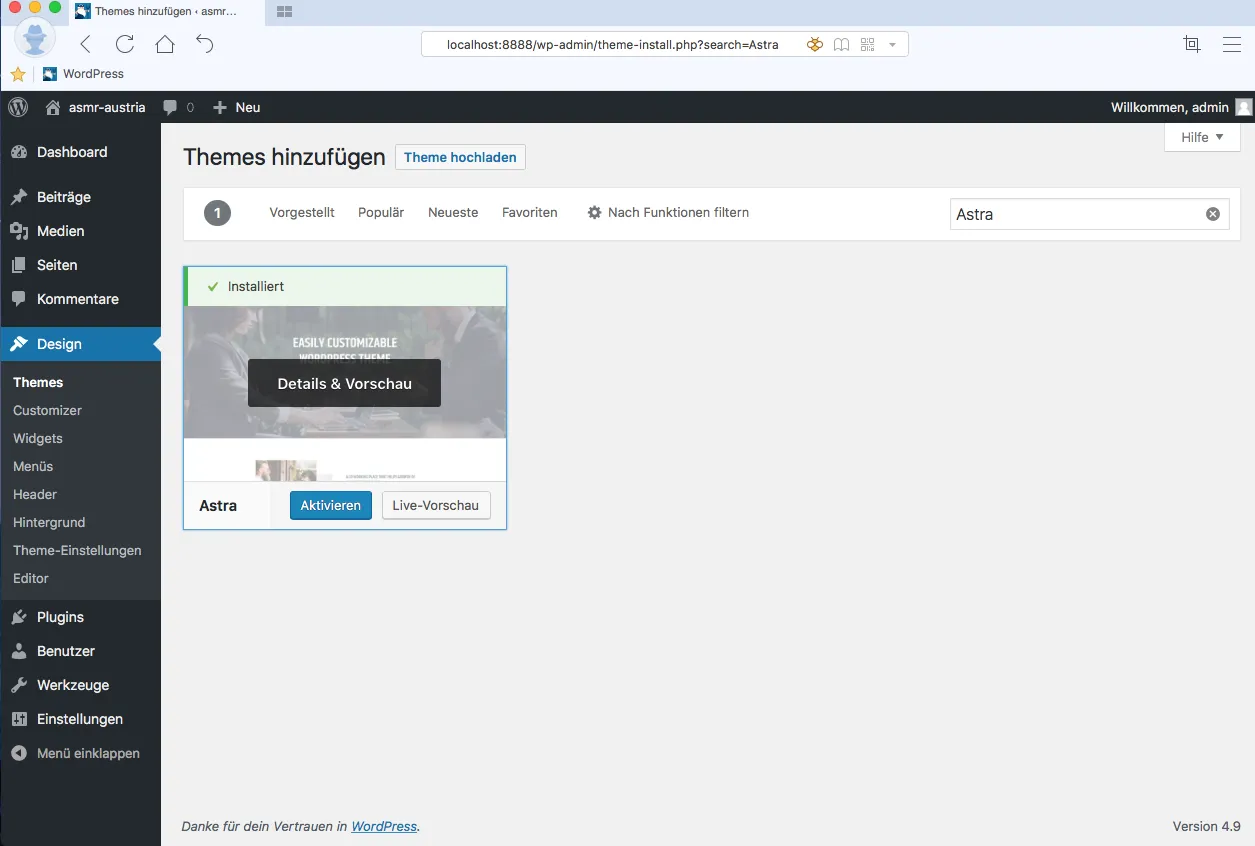Screen dimensions: 1255x846
Task: Open the Seiten menu item
Action: [80, 265]
